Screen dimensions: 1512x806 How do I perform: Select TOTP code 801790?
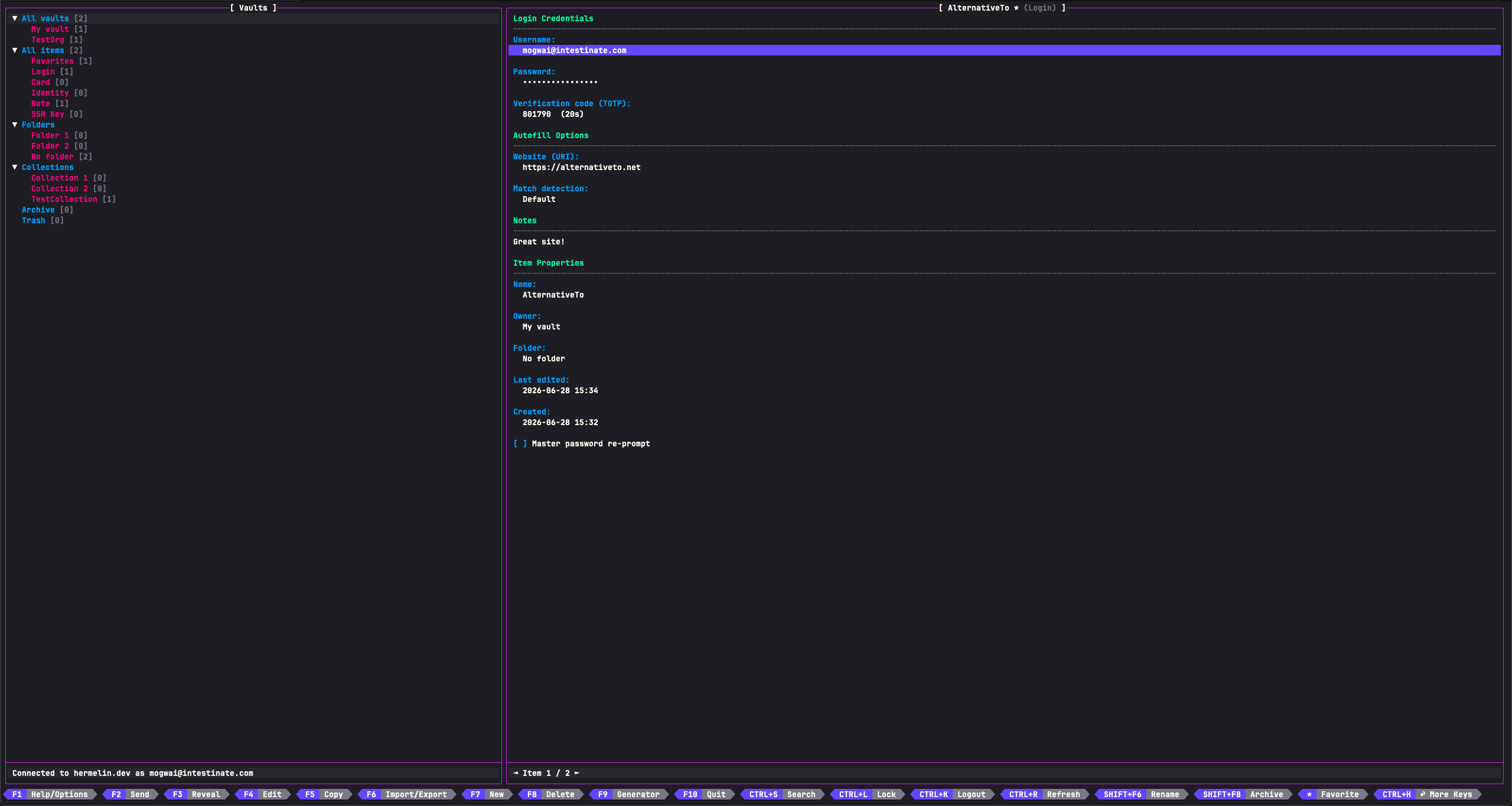click(536, 114)
